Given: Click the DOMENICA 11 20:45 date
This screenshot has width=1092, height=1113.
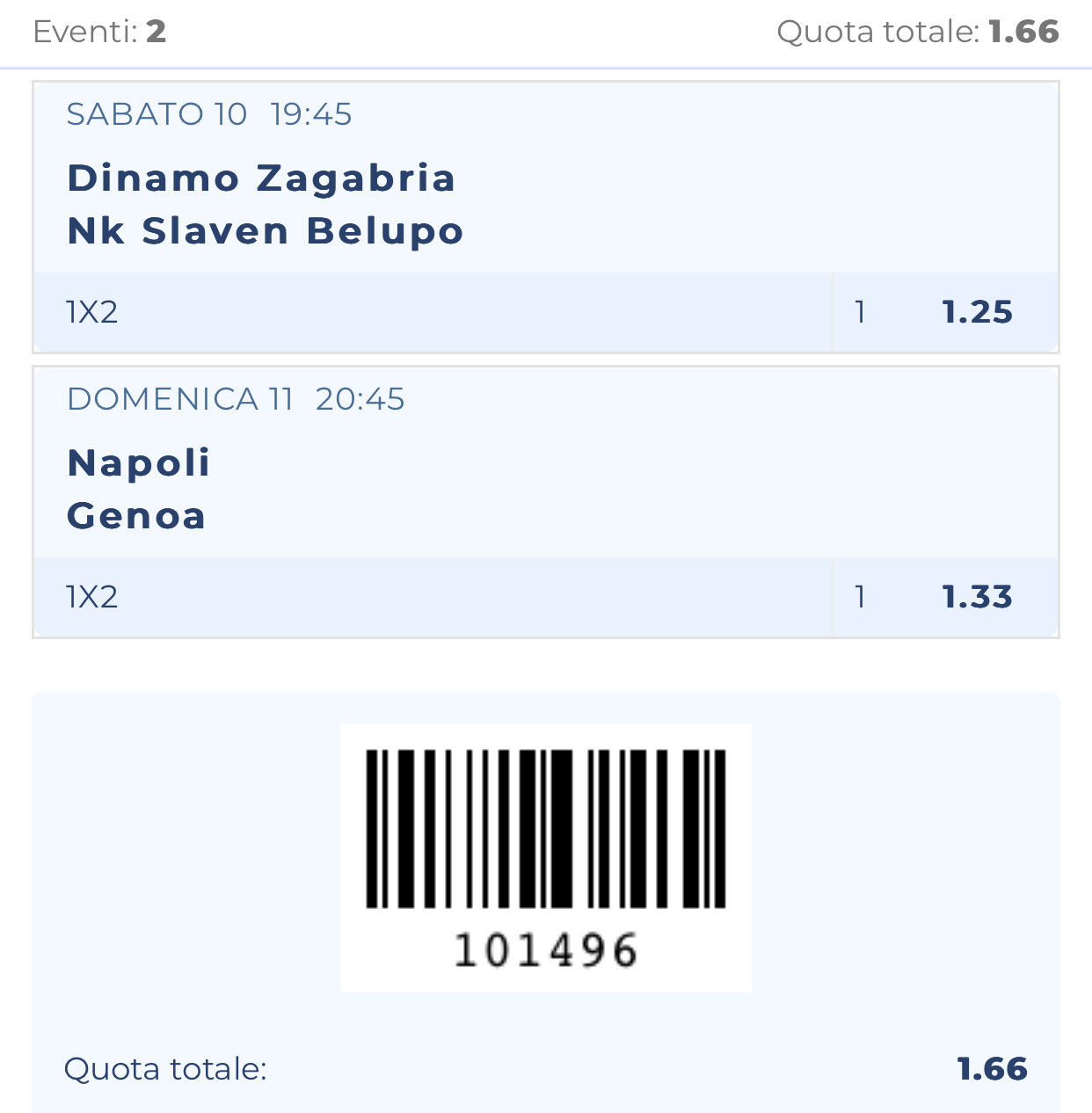Looking at the screenshot, I should pos(235,399).
